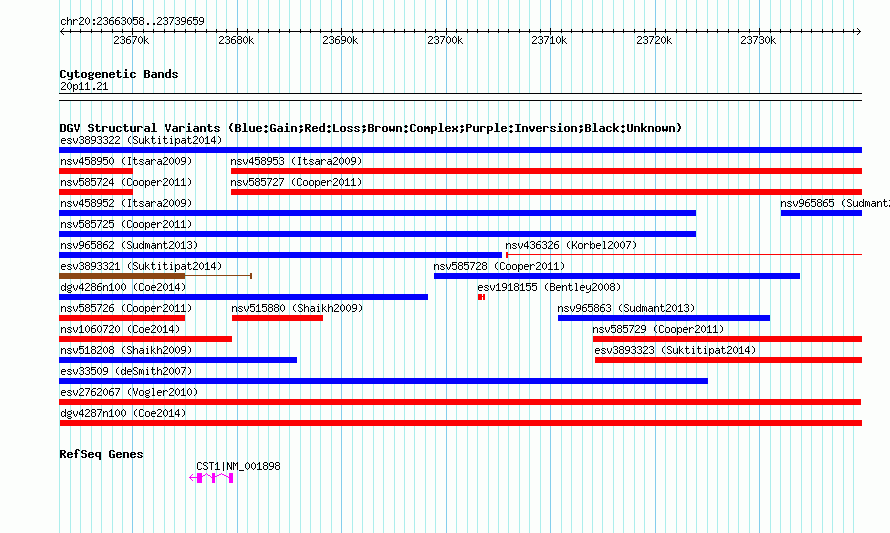The width and height of the screenshot is (890, 533).
Task: Click chr20:23663058..23739659 coordinates text
Action: click(x=132, y=21)
